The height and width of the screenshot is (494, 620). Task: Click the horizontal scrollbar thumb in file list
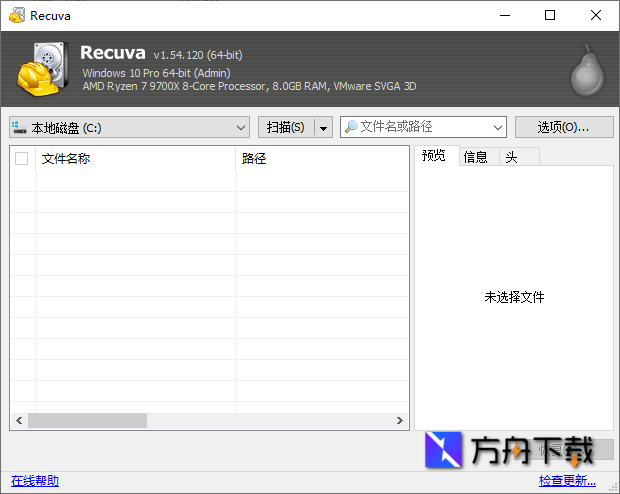[87, 420]
